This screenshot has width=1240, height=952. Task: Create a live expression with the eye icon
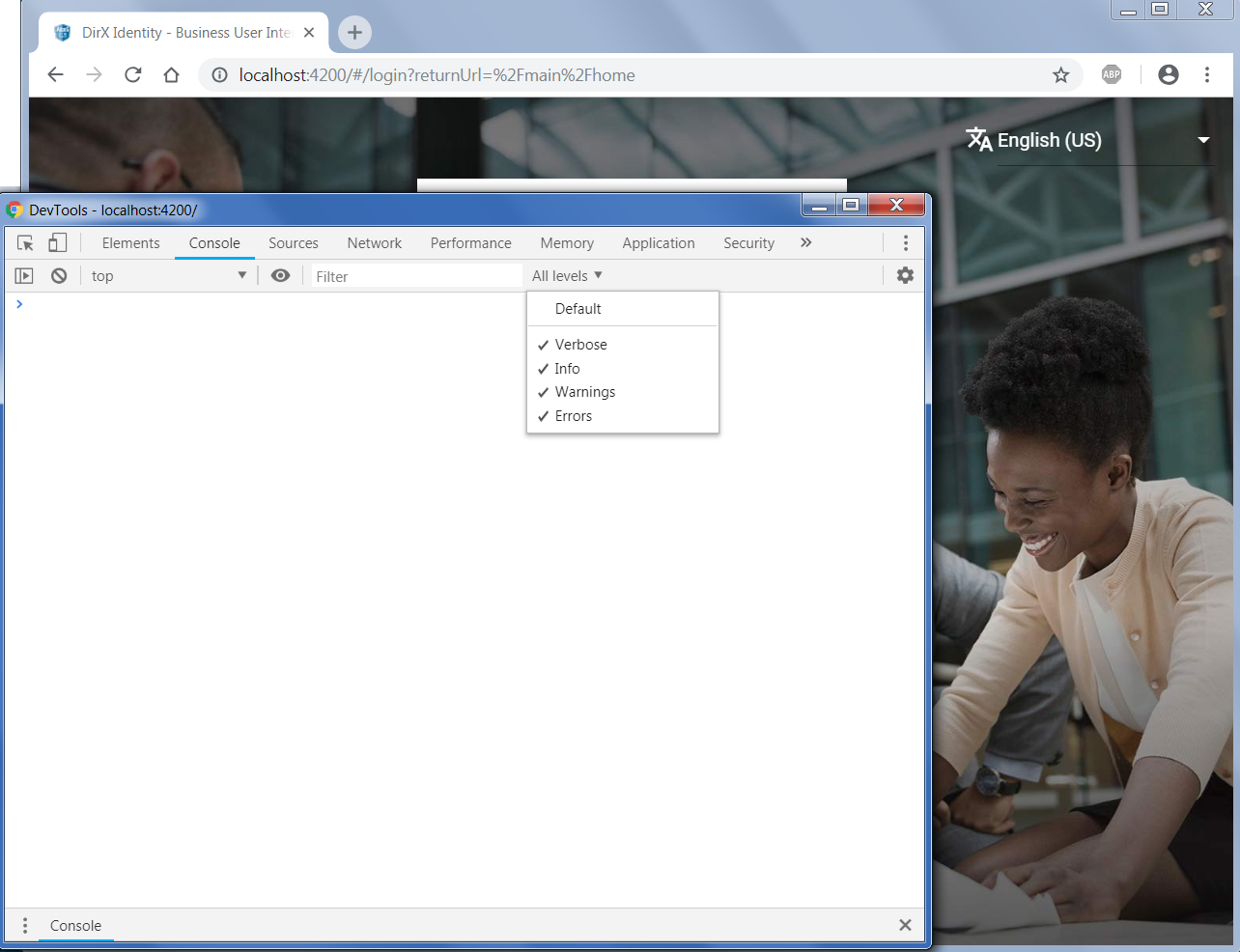(280, 275)
